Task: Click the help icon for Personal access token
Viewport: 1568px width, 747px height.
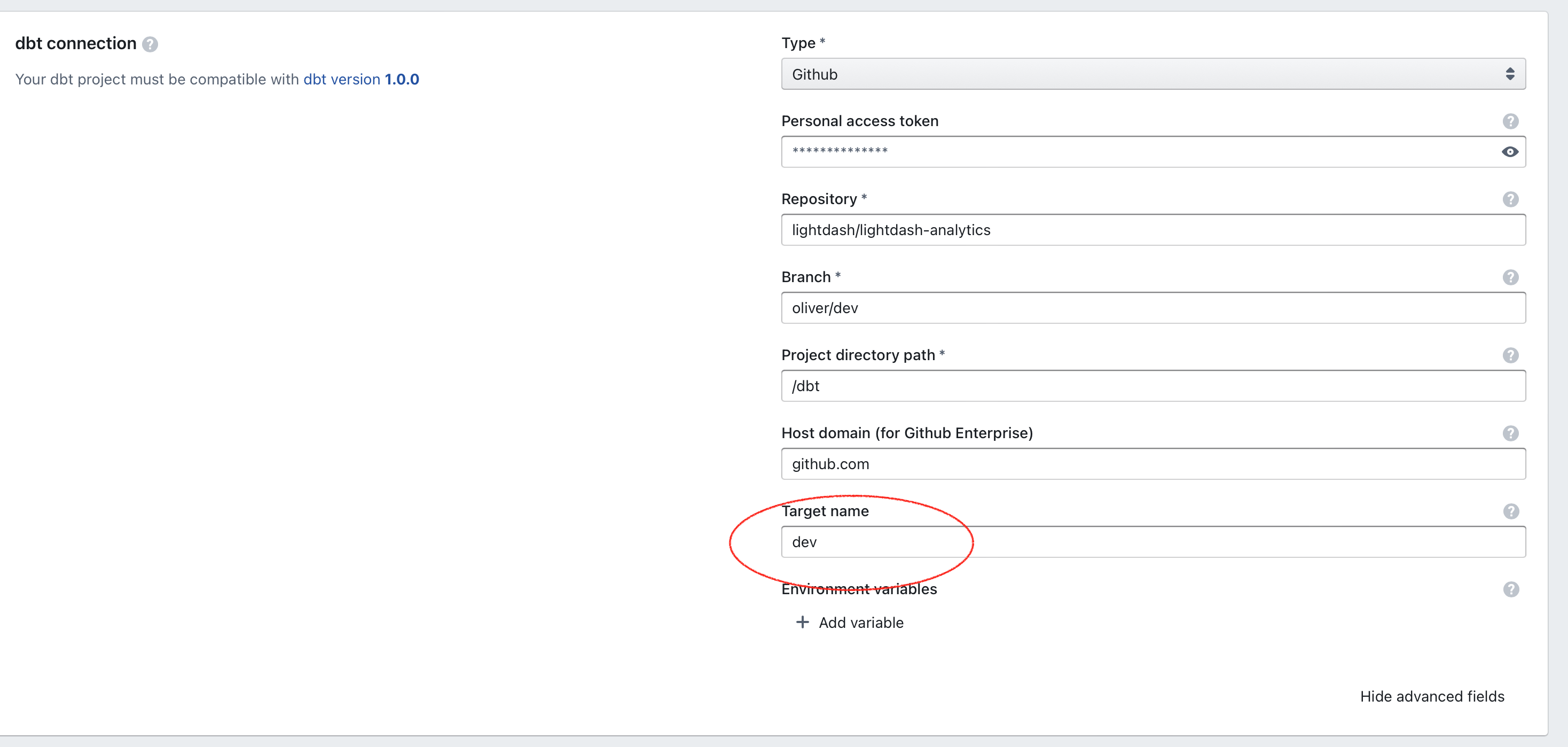Action: 1511,121
